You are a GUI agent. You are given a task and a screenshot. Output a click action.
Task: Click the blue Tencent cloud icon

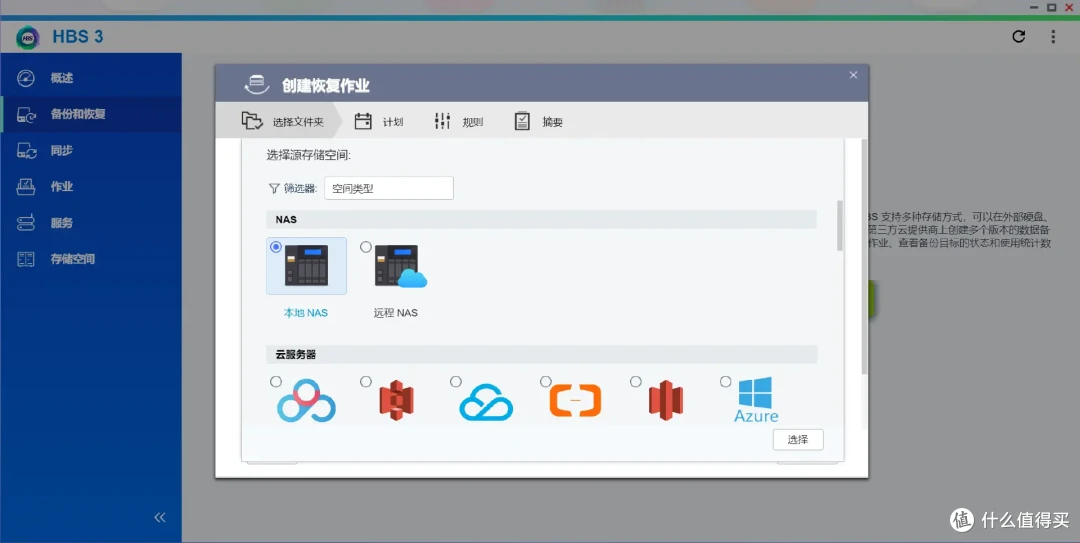(486, 402)
